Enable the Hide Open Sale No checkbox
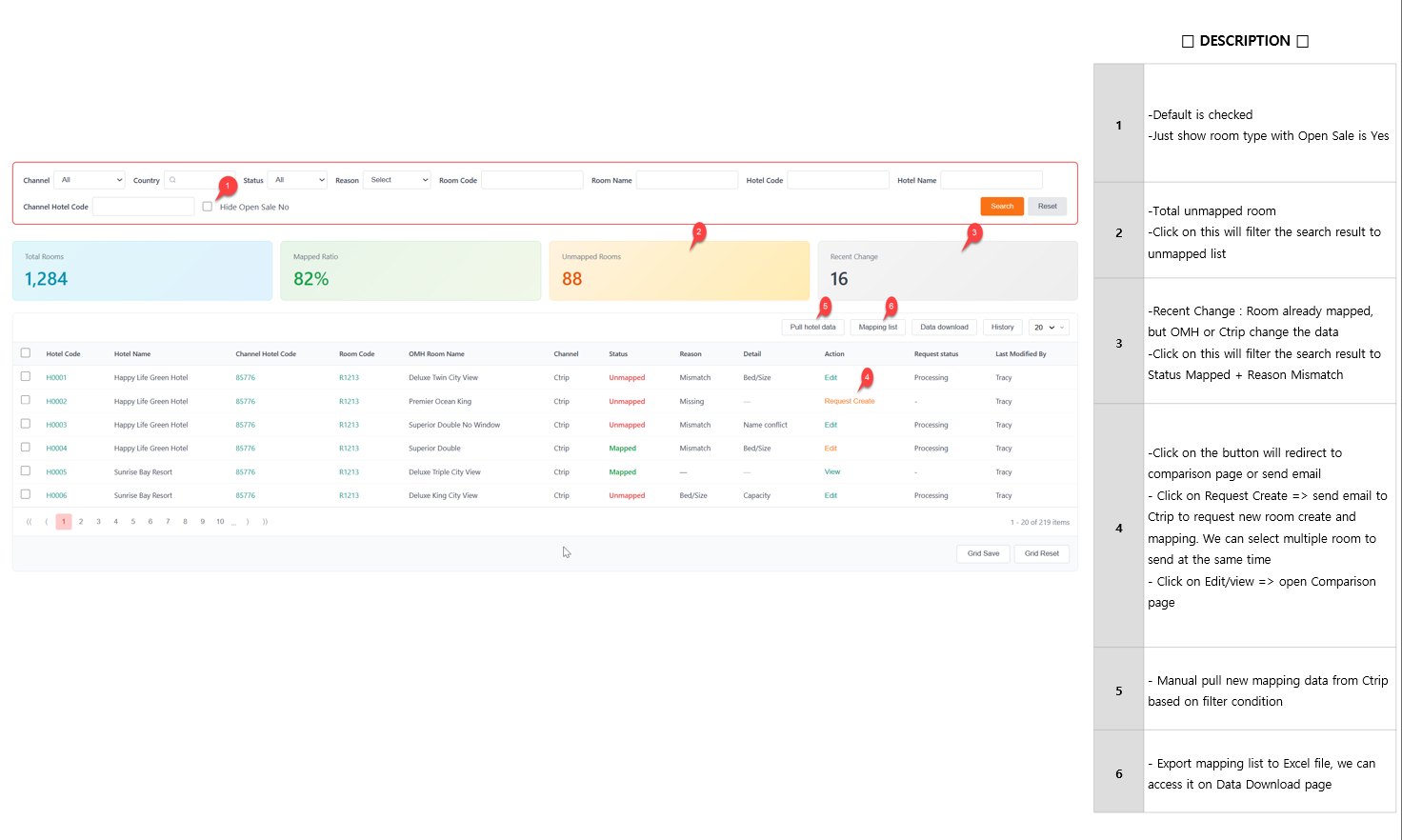This screenshot has height=840, width=1402. 207,207
